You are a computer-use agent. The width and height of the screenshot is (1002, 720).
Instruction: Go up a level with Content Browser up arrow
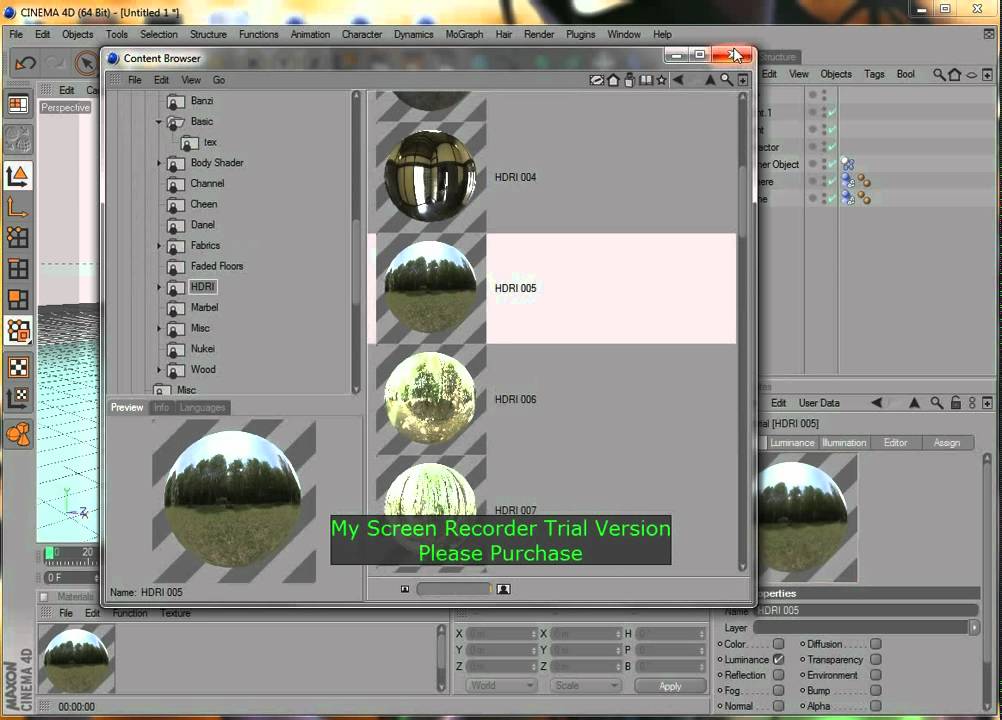710,80
